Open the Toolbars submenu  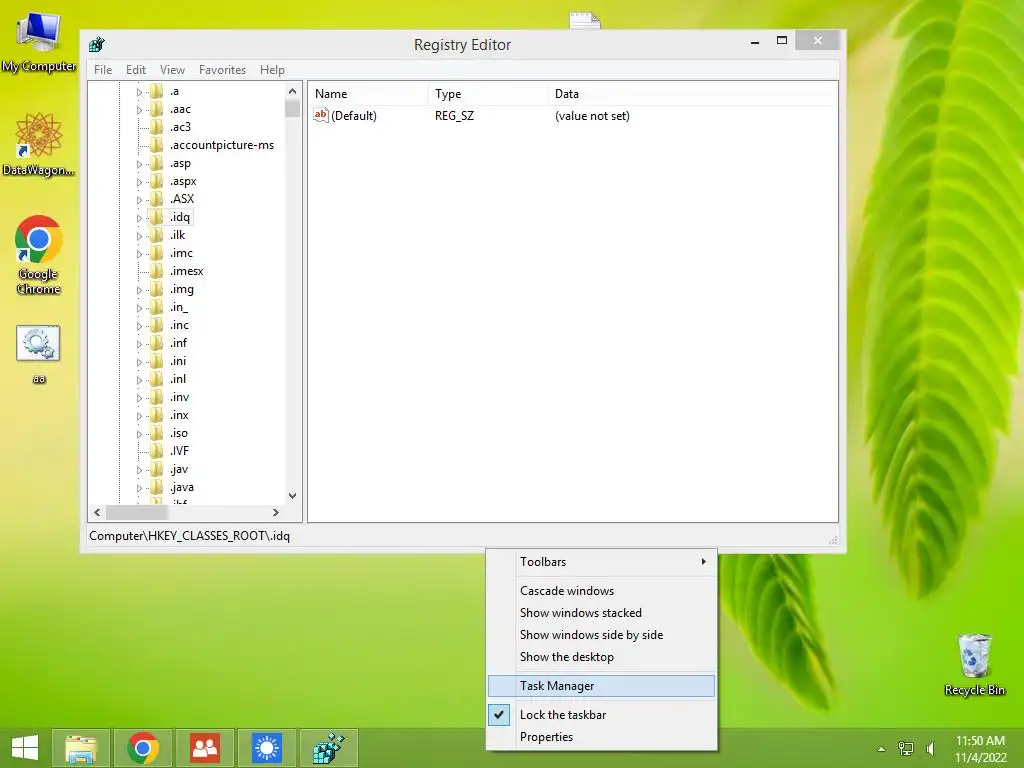coord(601,562)
